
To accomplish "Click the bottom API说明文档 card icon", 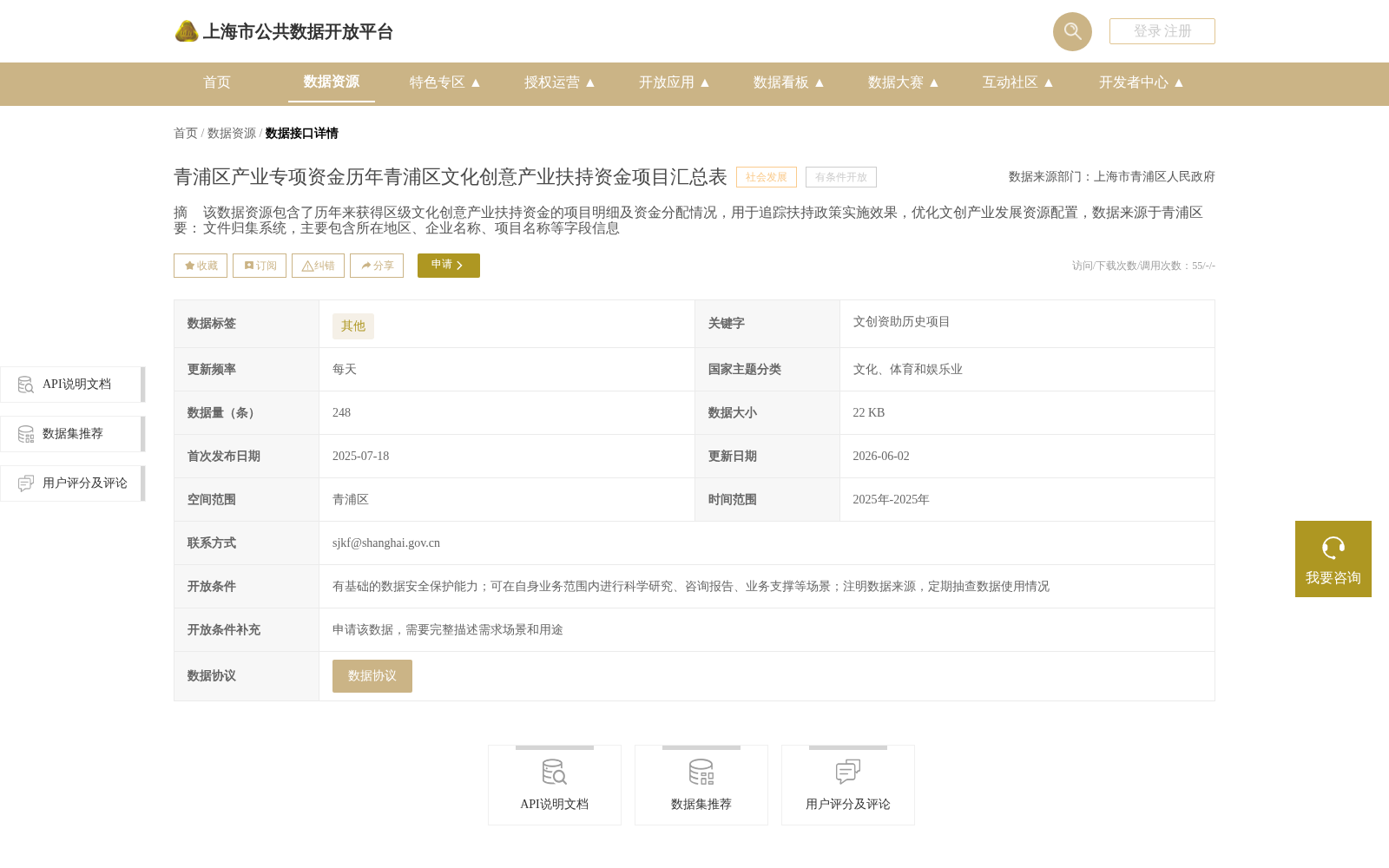I will point(555,772).
